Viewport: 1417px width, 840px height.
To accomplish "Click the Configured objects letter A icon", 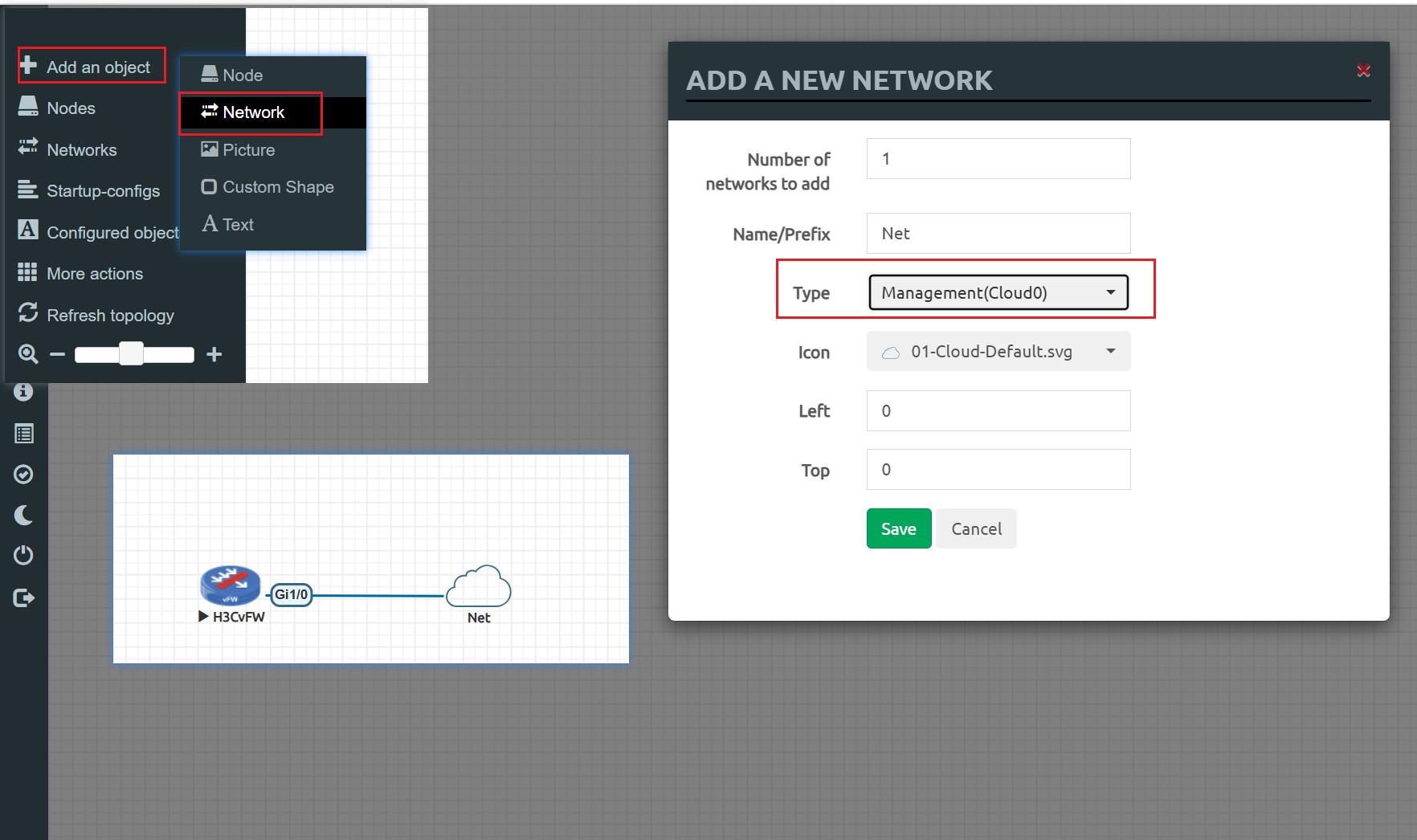I will tap(28, 230).
